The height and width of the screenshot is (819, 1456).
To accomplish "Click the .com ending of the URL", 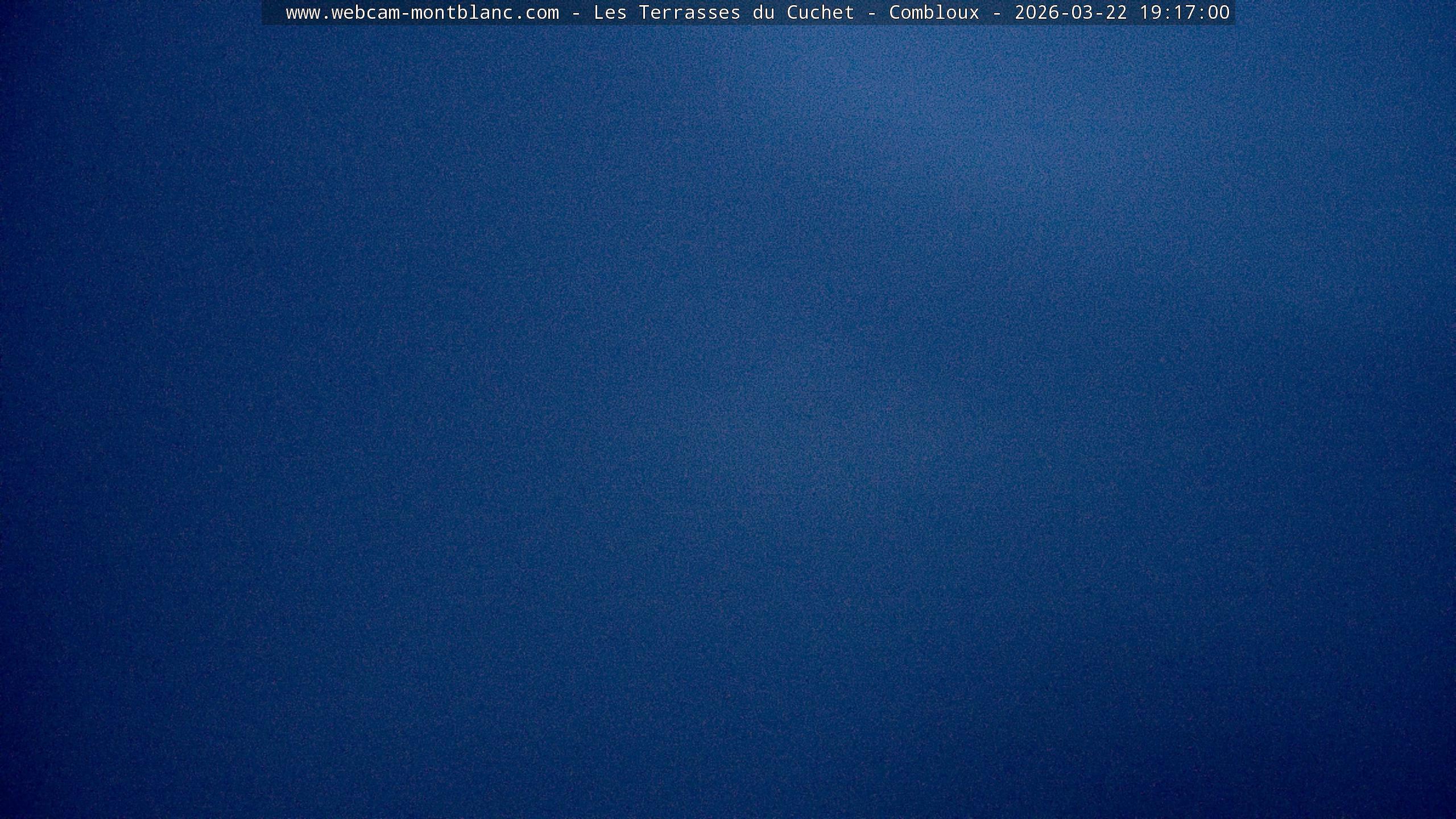I will click(536, 13).
